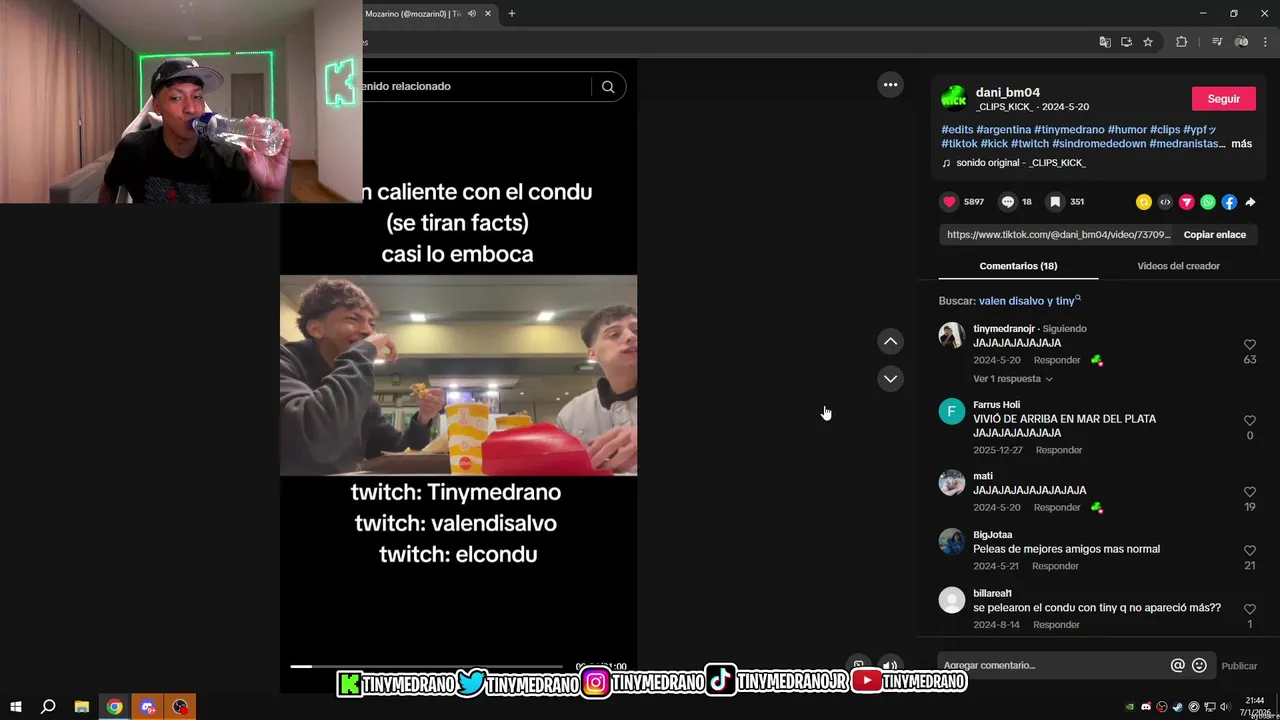Open a new browser tab

coord(512,14)
